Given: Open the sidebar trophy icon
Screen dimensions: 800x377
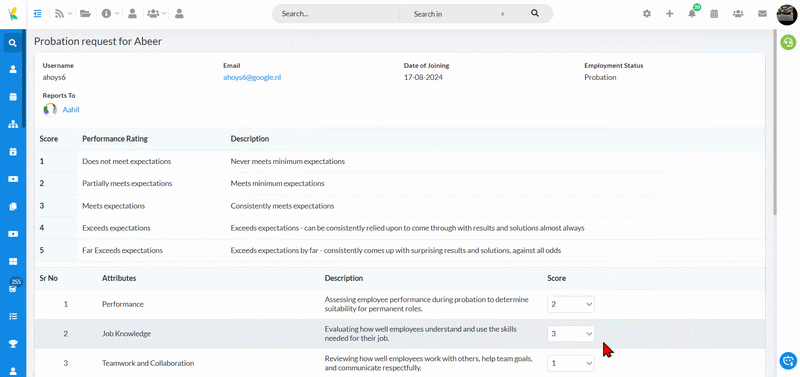Looking at the screenshot, I should coord(13,344).
